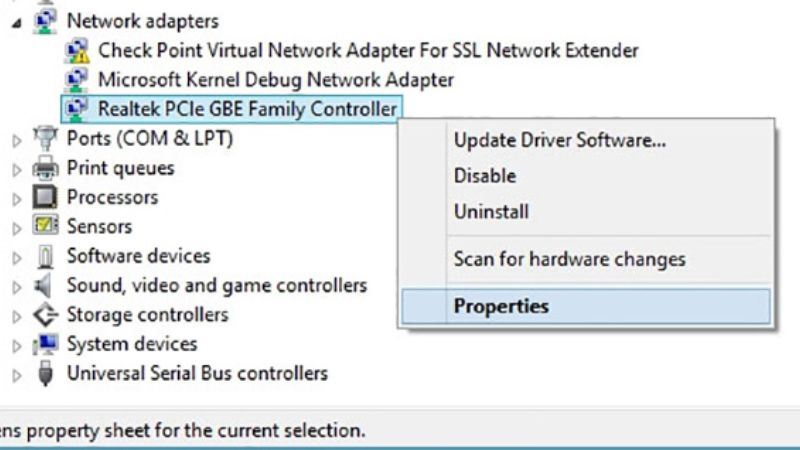Viewport: 800px width, 450px height.
Task: Click the Print queues printer icon
Action: [45, 168]
